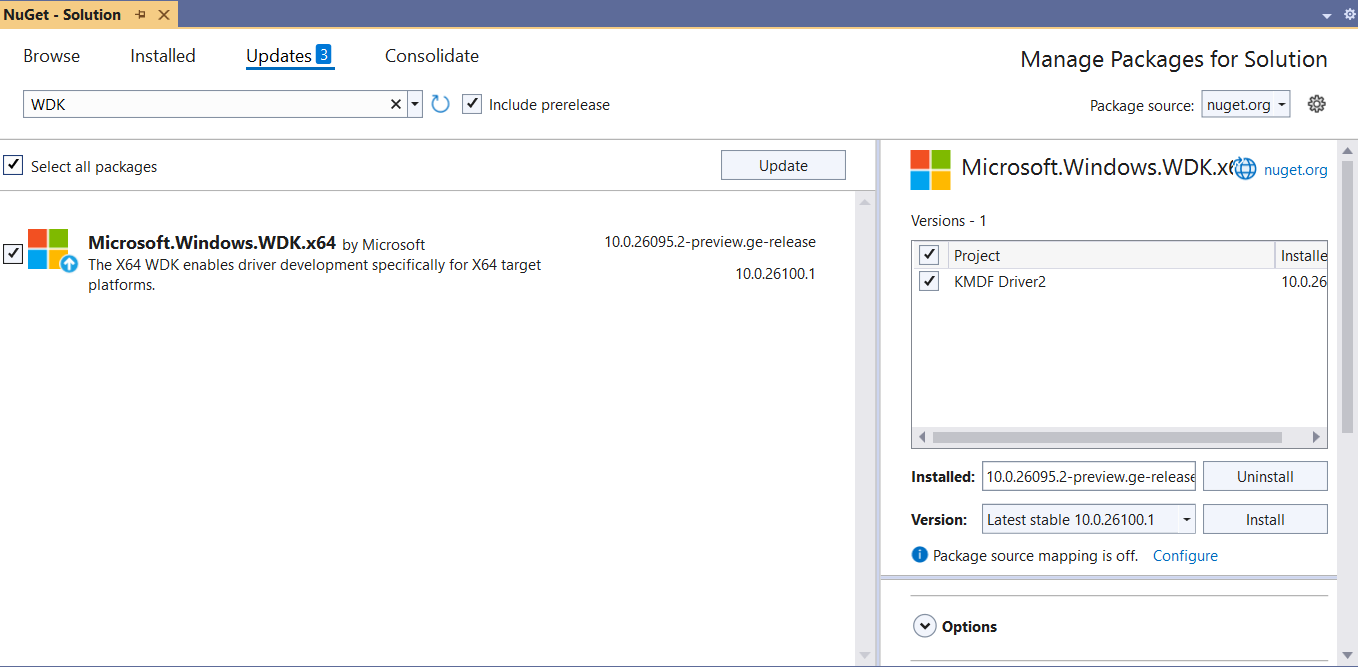
Task: Toggle Include prerelease checkbox
Action: [x=472, y=104]
